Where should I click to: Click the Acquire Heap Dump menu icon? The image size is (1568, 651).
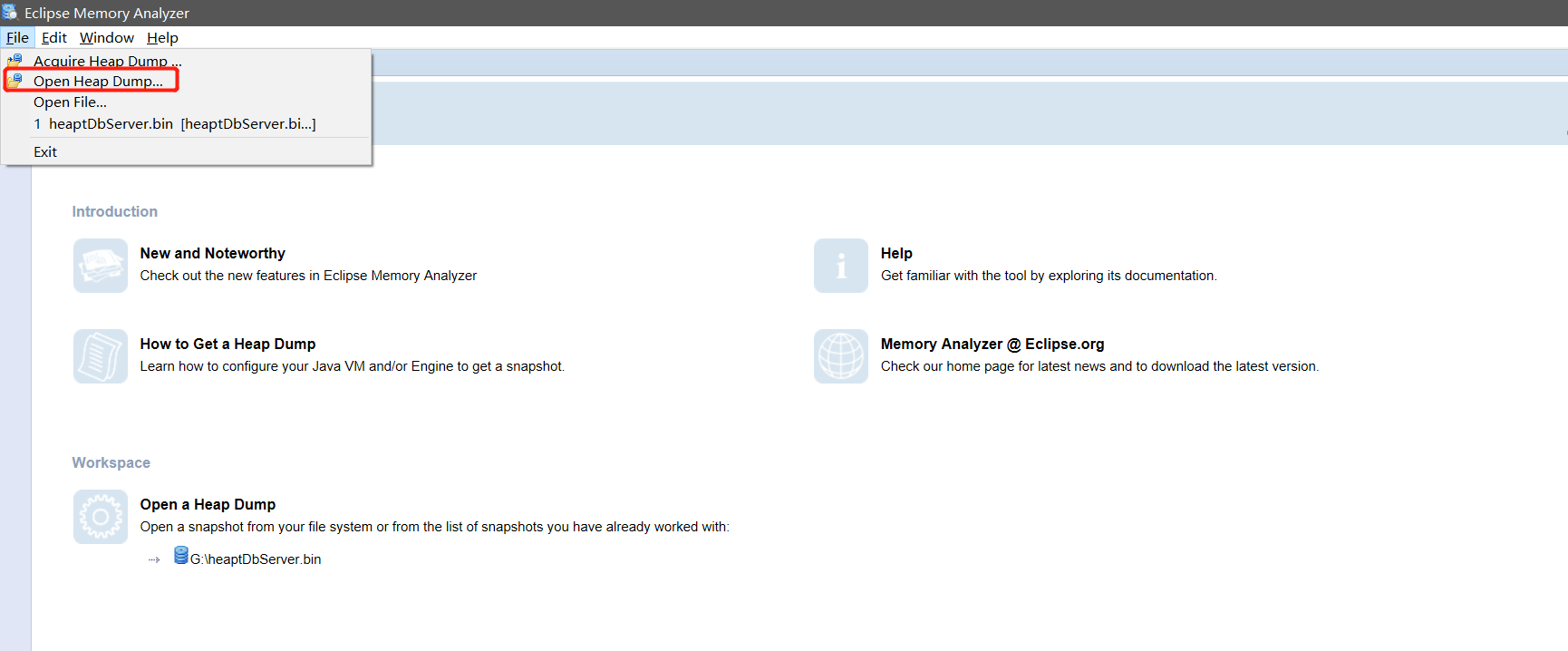pyautogui.click(x=15, y=61)
